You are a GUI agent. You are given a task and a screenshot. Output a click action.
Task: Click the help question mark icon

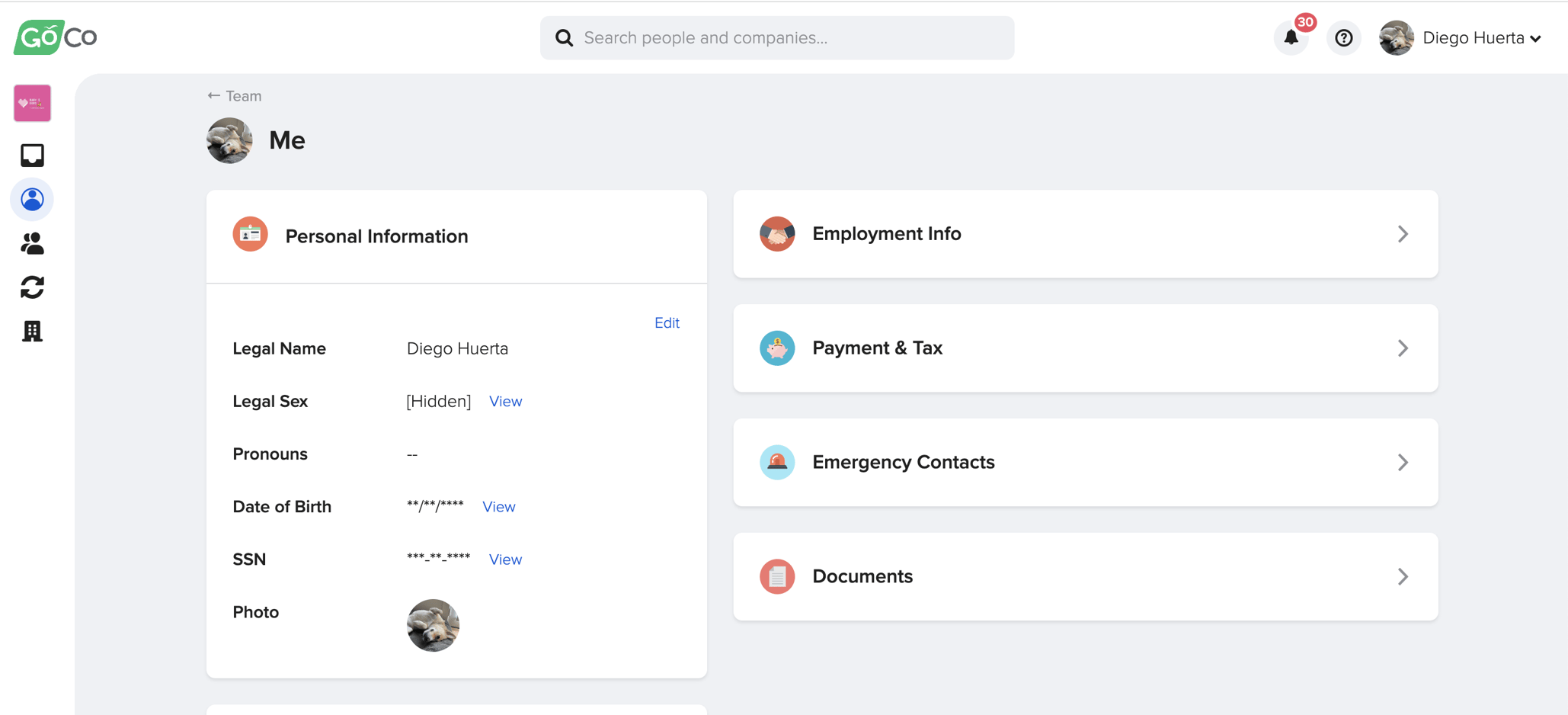coord(1344,37)
